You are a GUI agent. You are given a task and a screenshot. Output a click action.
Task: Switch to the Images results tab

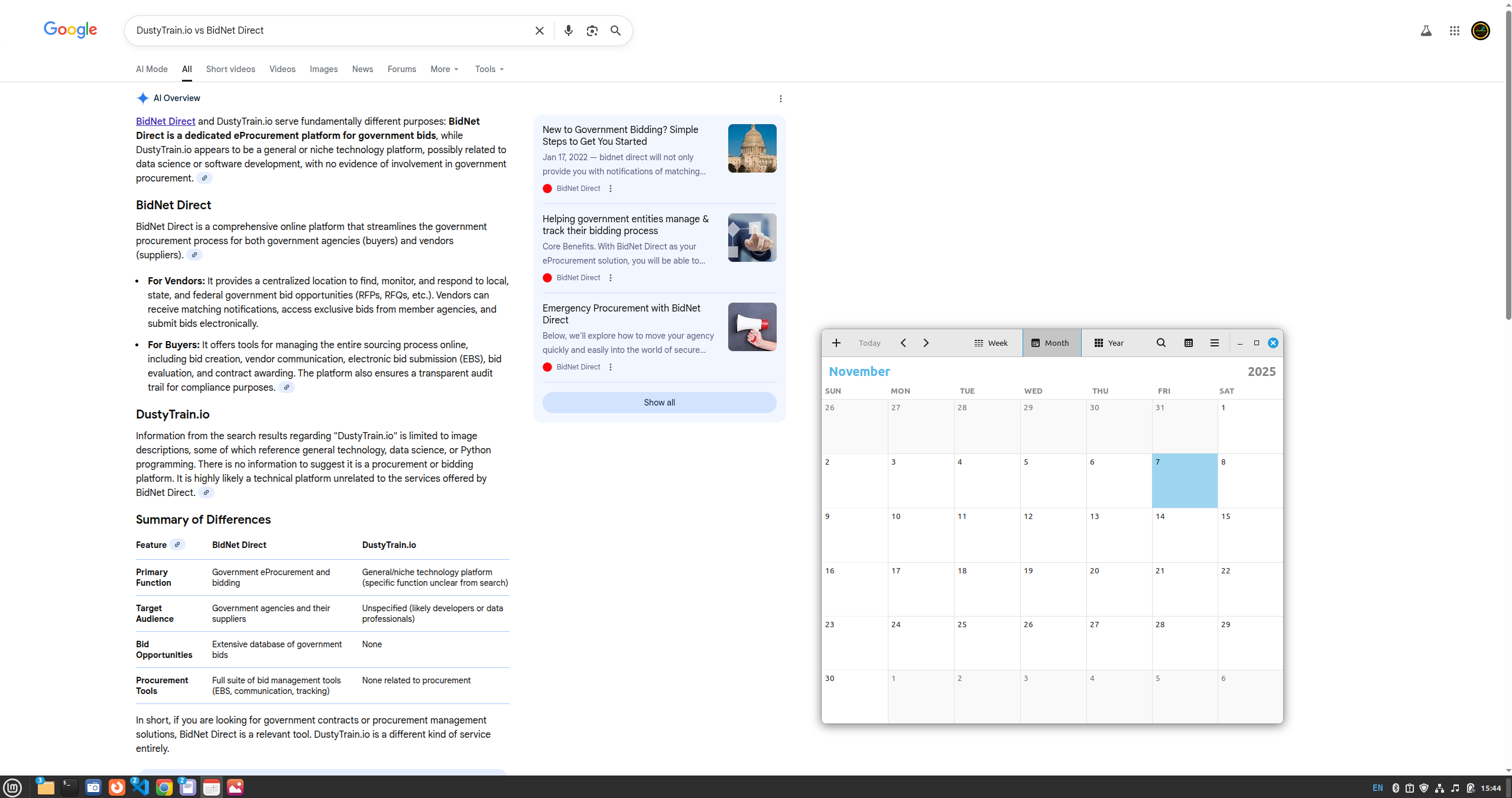[323, 69]
